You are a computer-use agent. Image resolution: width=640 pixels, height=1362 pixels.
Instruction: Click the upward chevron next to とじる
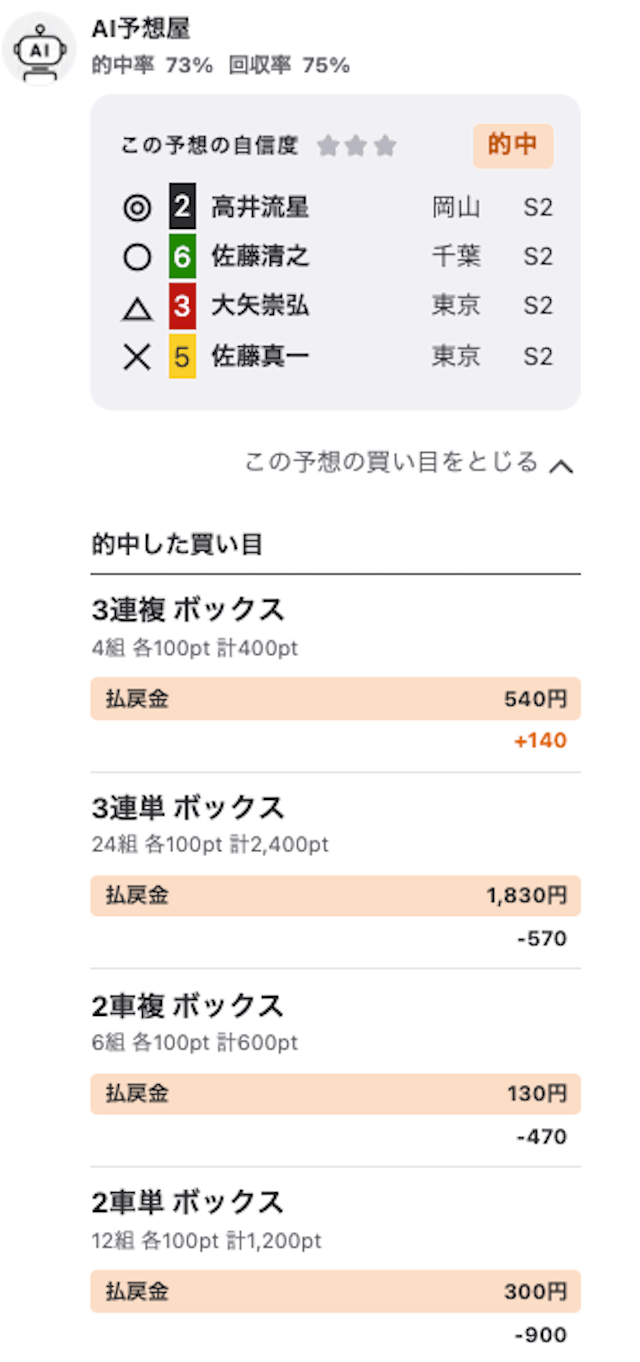[562, 465]
